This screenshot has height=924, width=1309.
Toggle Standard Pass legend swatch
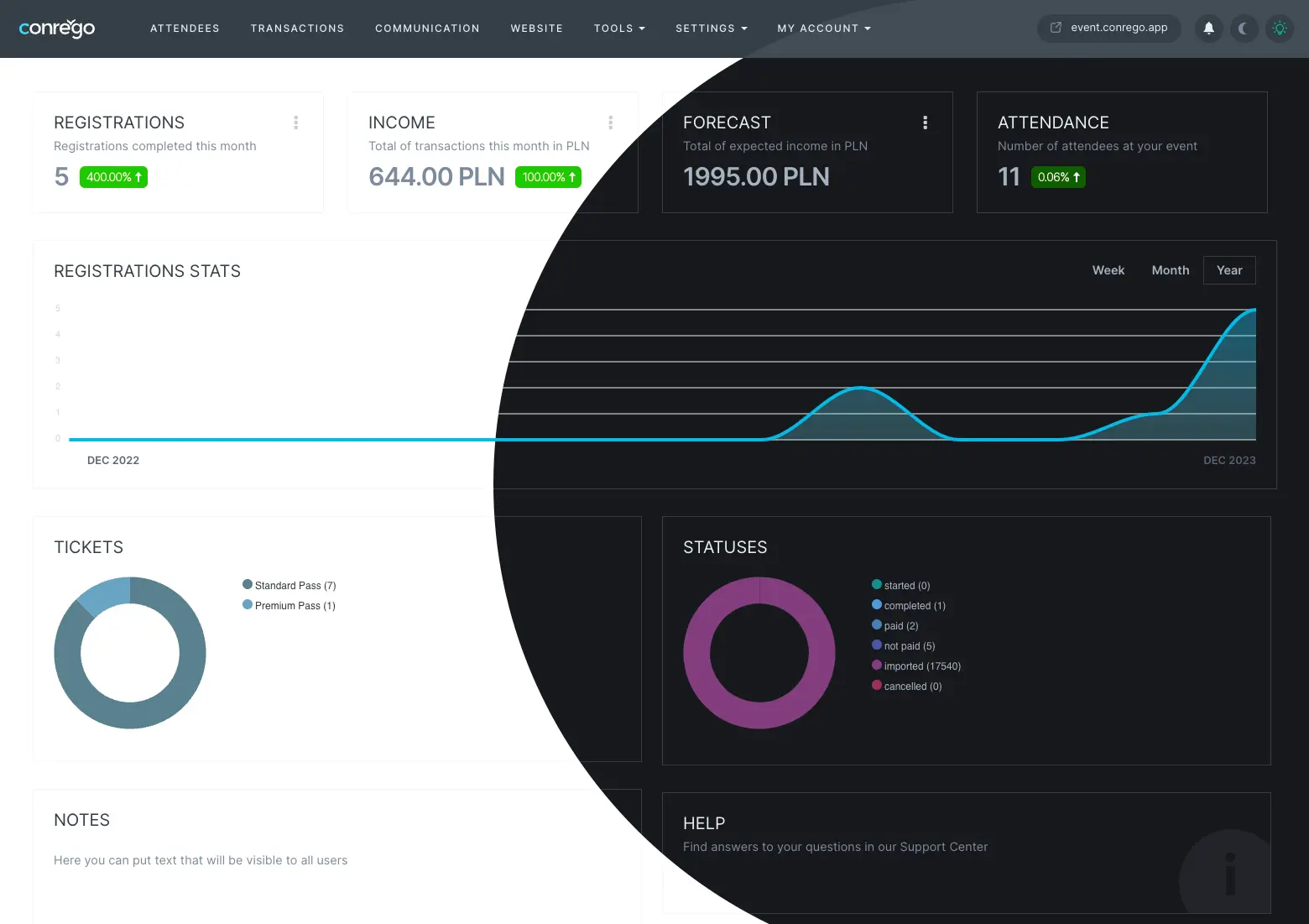tap(248, 584)
